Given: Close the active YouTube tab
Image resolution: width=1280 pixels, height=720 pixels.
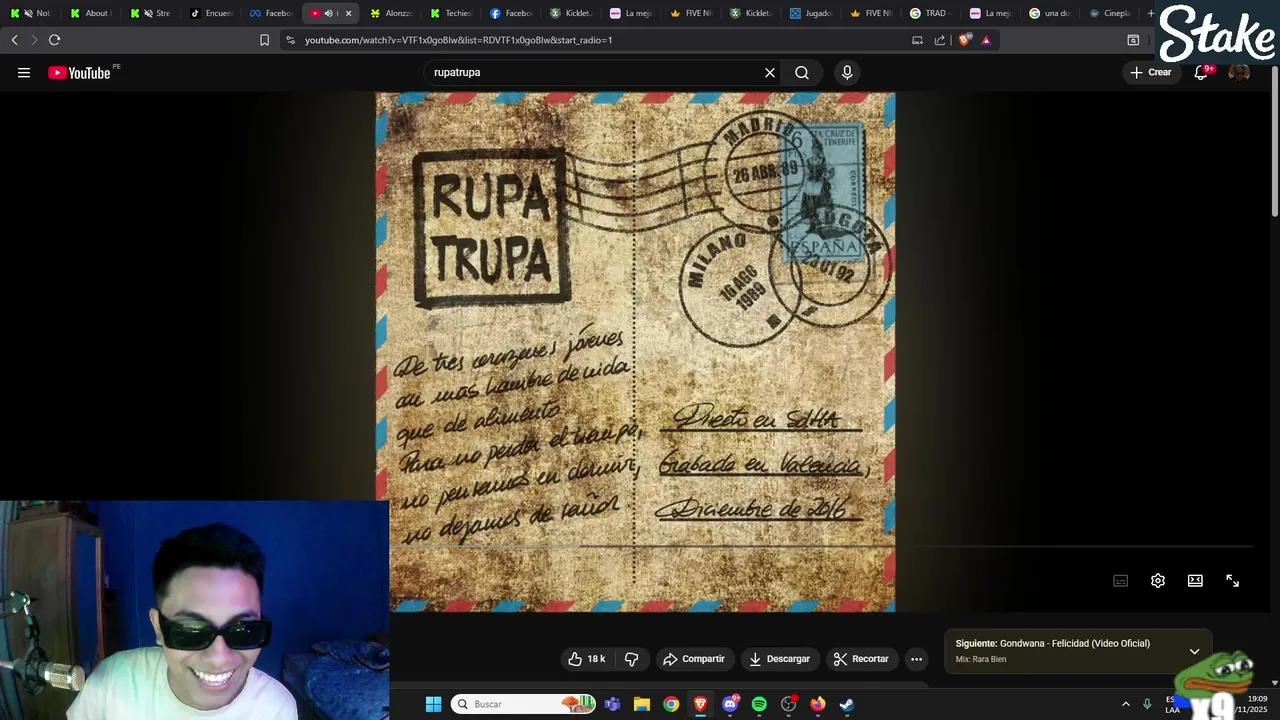Looking at the screenshot, I should [x=348, y=13].
